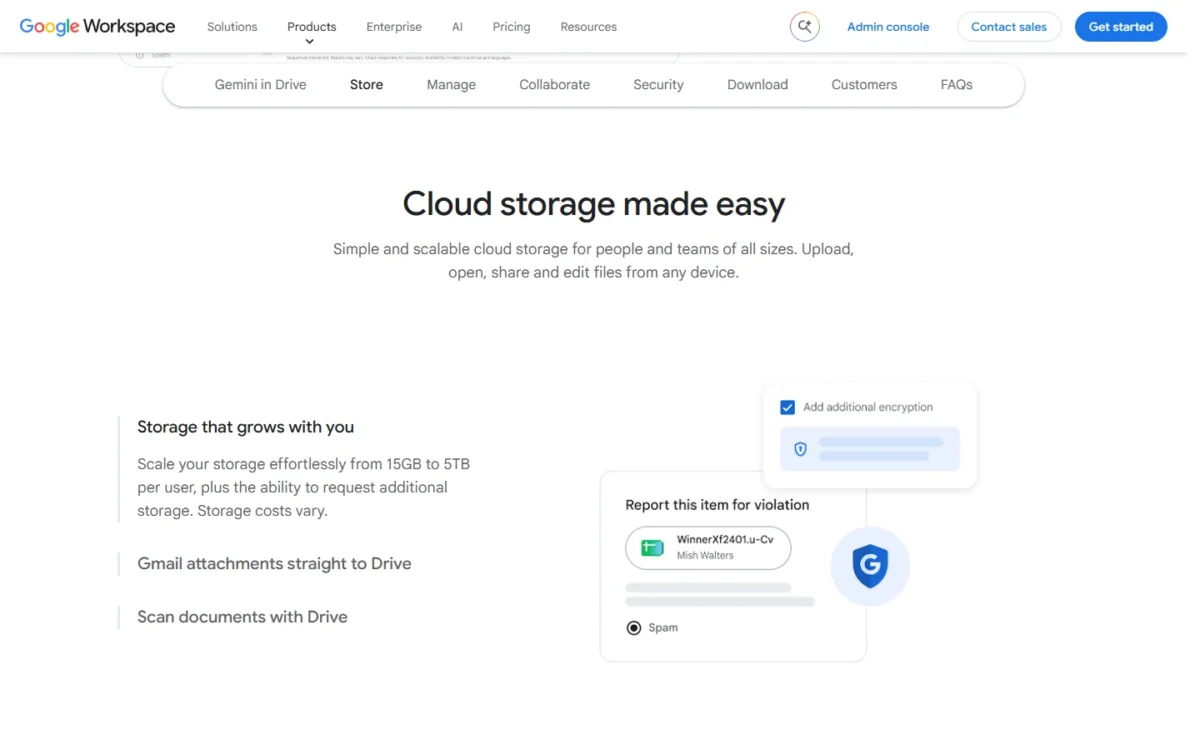Expand Scan documents with Drive
This screenshot has width=1200, height=750.
[242, 617]
